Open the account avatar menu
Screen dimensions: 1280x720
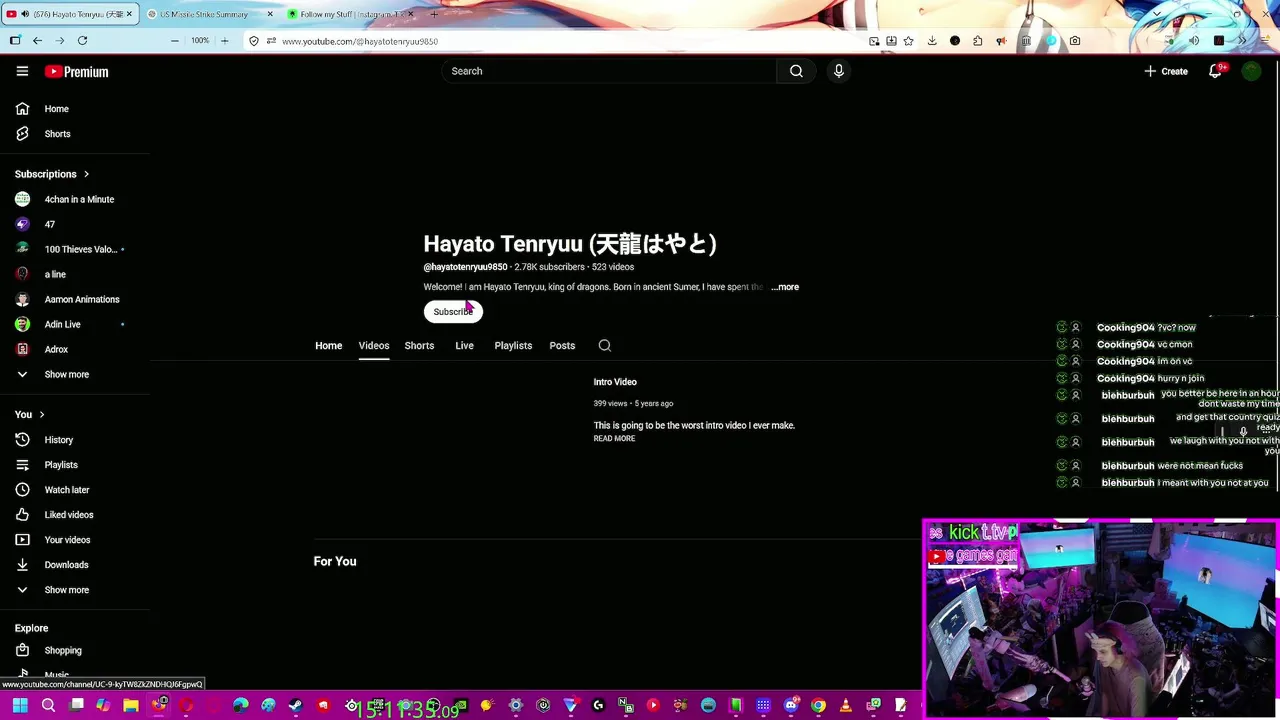coord(1251,71)
